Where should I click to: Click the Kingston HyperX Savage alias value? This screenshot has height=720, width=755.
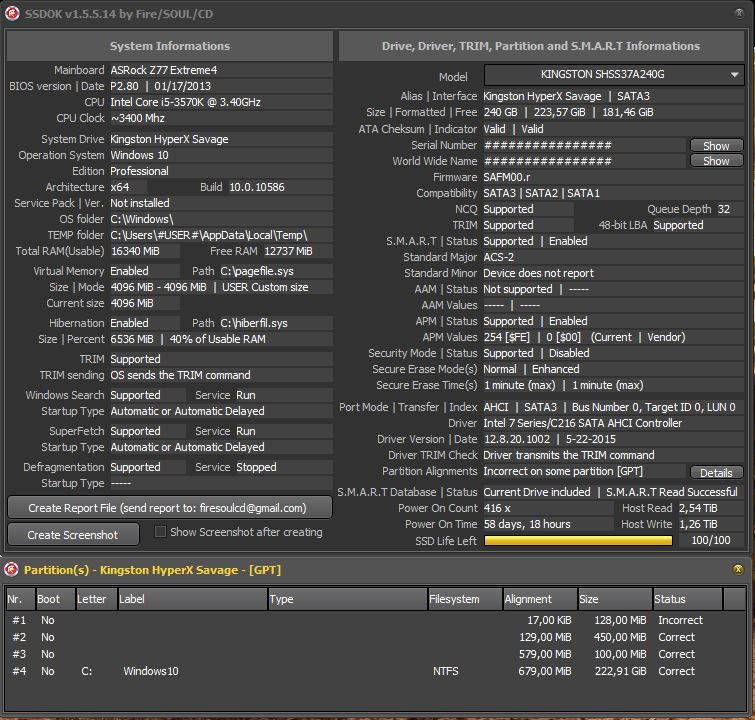[x=542, y=96]
